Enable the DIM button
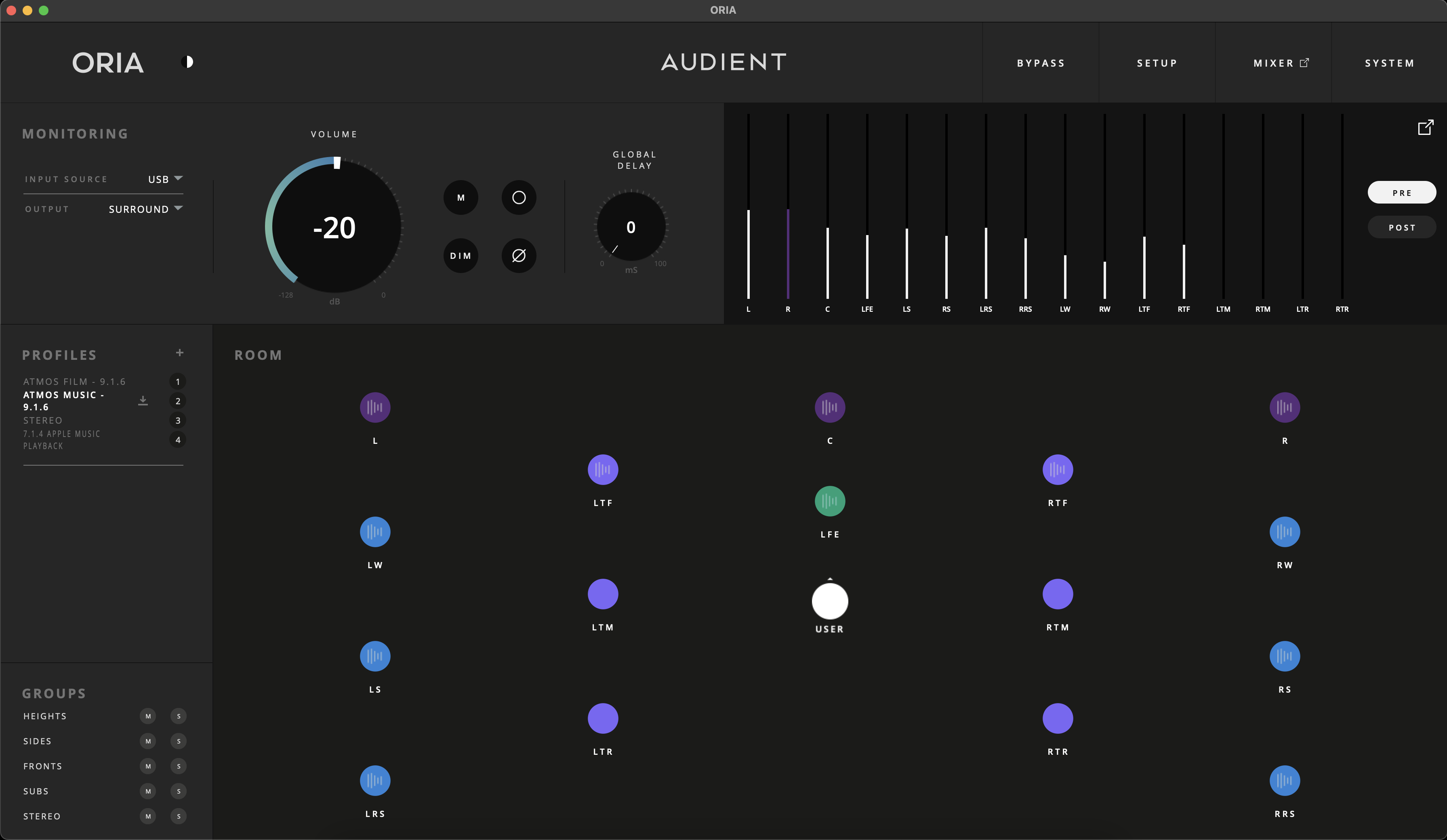1447x840 pixels. pos(461,256)
